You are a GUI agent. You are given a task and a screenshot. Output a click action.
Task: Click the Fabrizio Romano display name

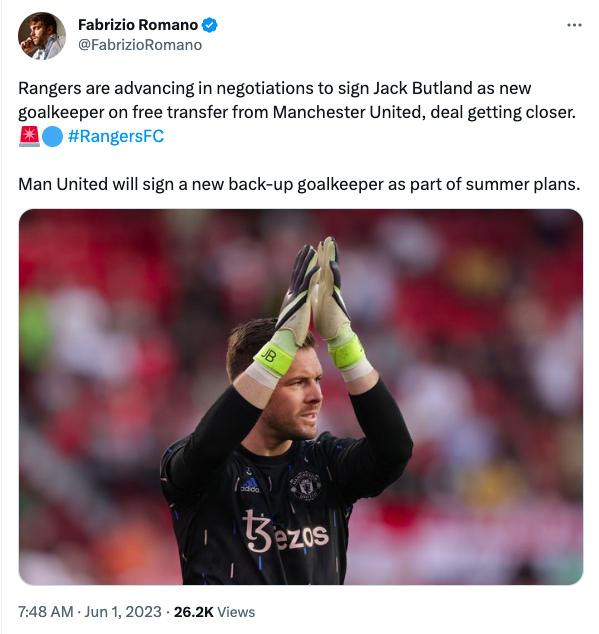coord(138,25)
